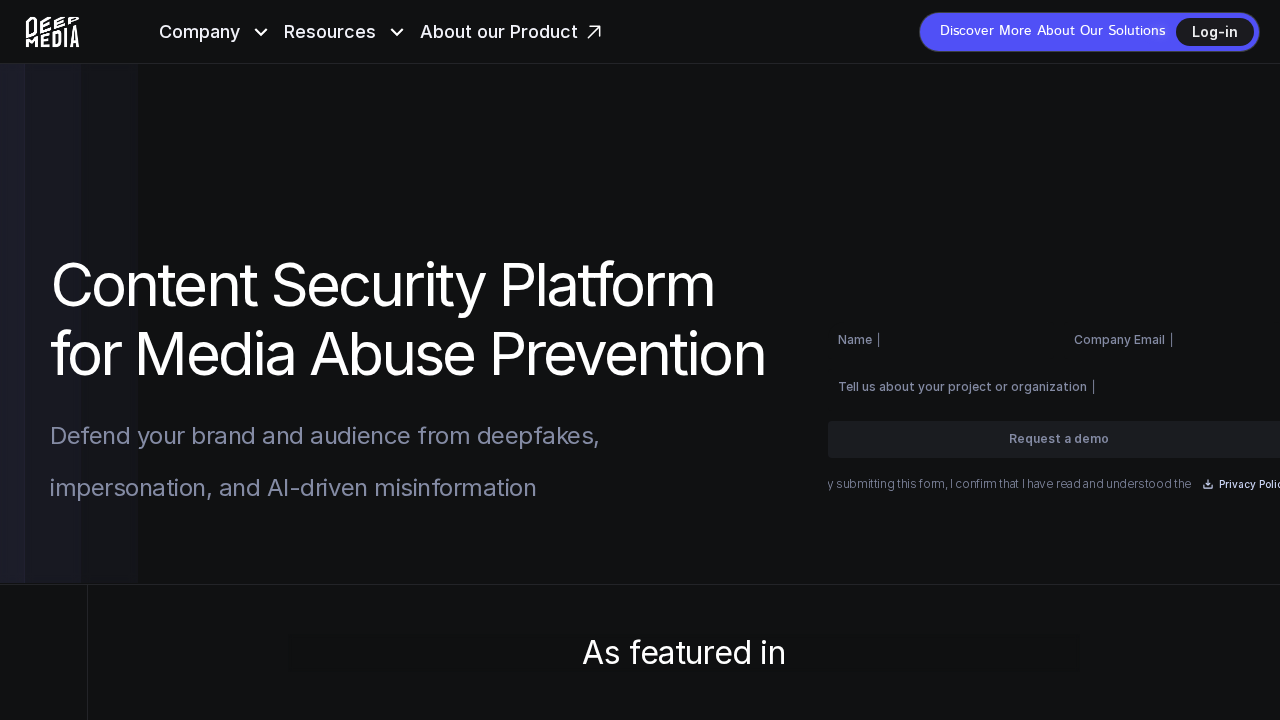Open the Privacy Policy link
The height and width of the screenshot is (720, 1280).
point(1248,484)
